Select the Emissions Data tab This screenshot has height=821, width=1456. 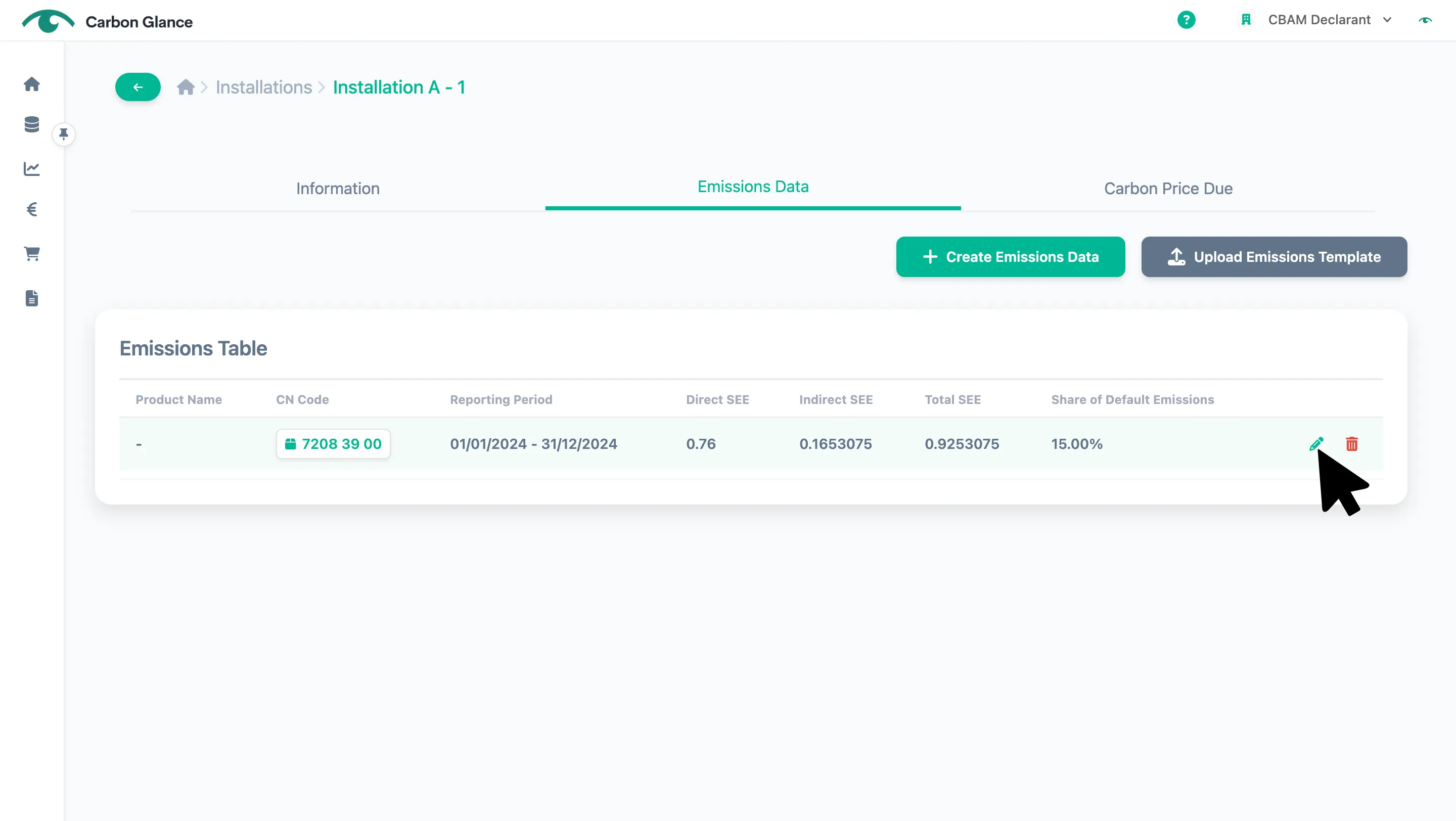(x=753, y=187)
